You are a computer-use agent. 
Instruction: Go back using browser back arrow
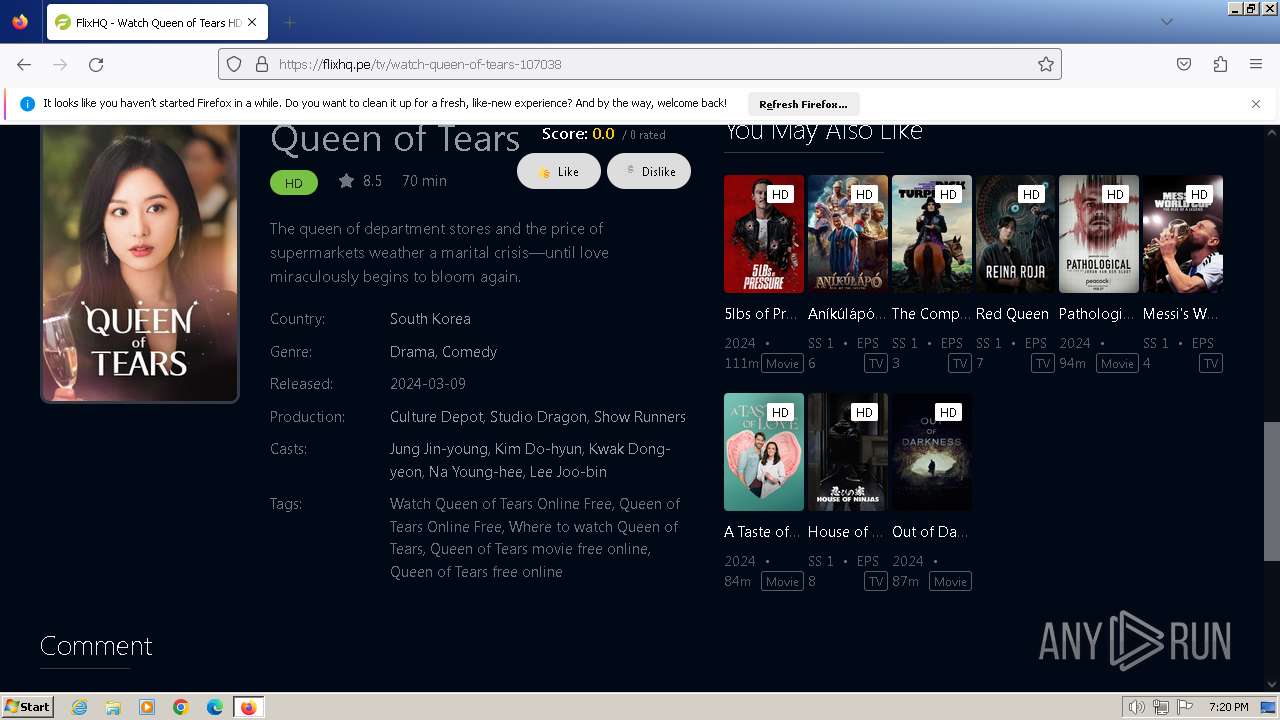[x=24, y=64]
